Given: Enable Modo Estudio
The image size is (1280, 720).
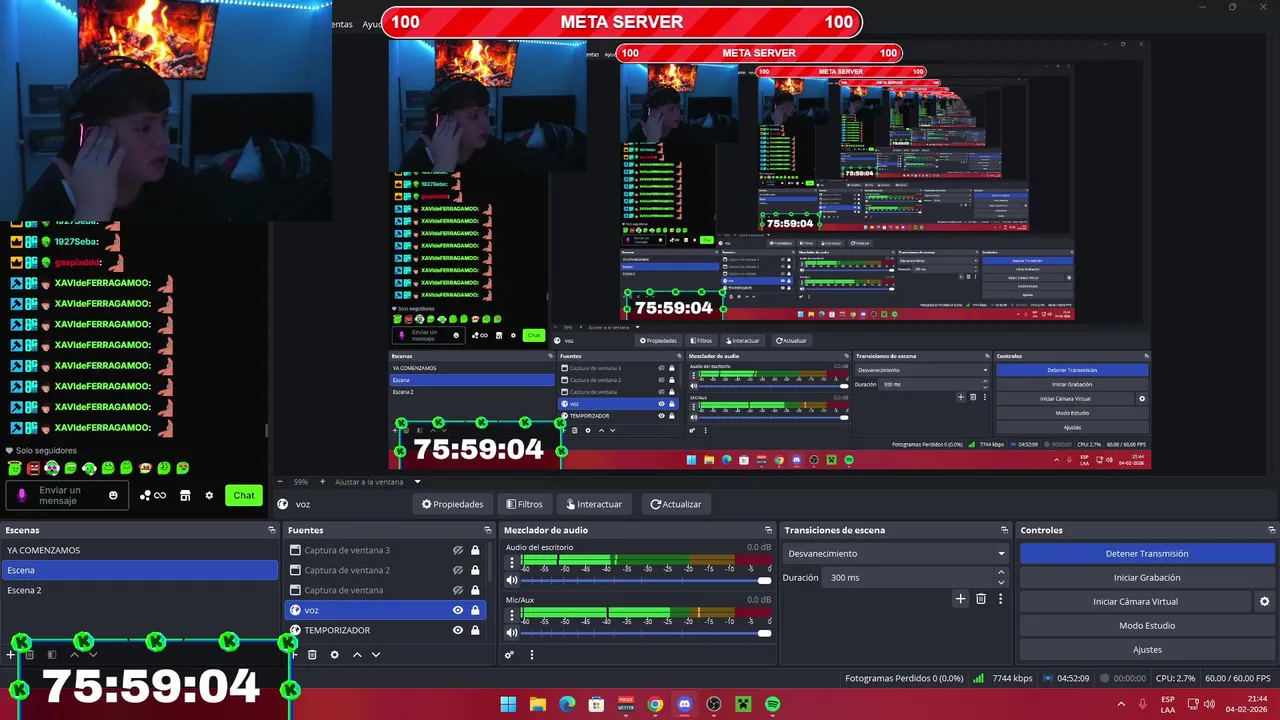Looking at the screenshot, I should (x=1147, y=626).
